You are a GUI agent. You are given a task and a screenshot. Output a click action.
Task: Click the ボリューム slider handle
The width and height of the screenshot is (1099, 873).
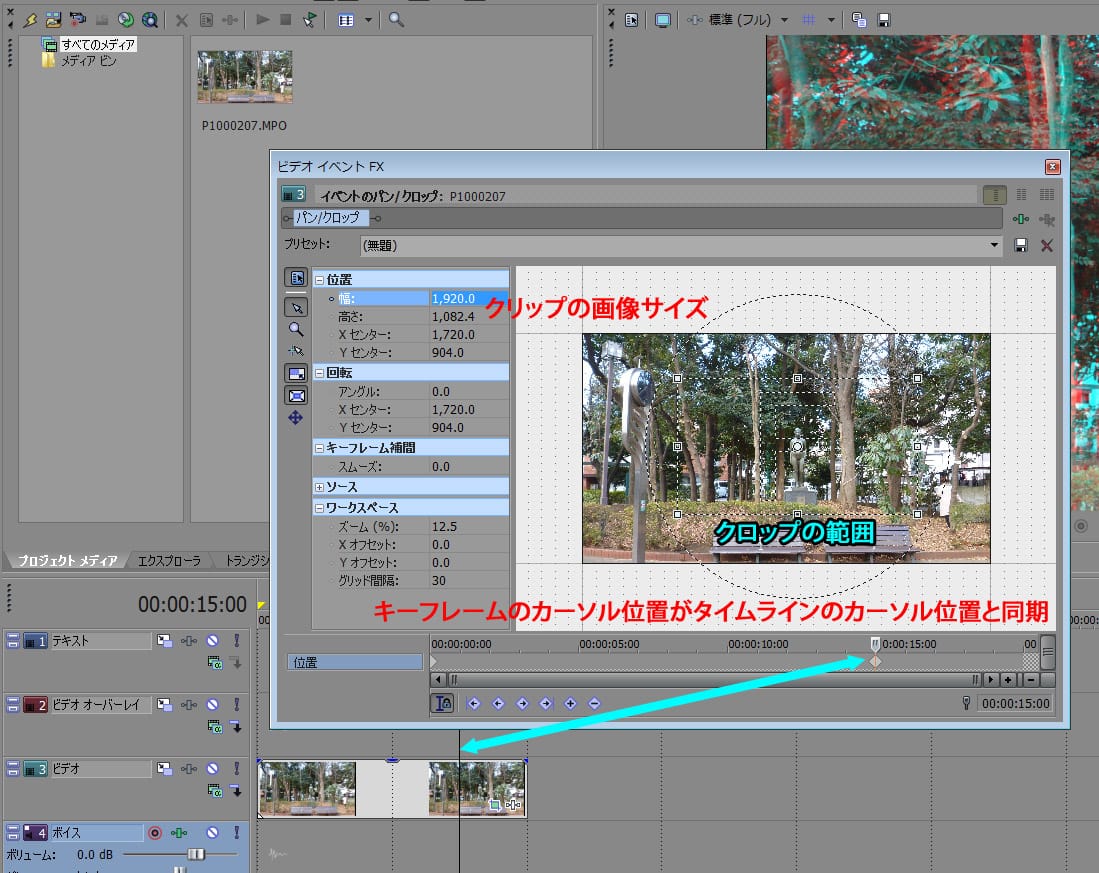pos(197,854)
